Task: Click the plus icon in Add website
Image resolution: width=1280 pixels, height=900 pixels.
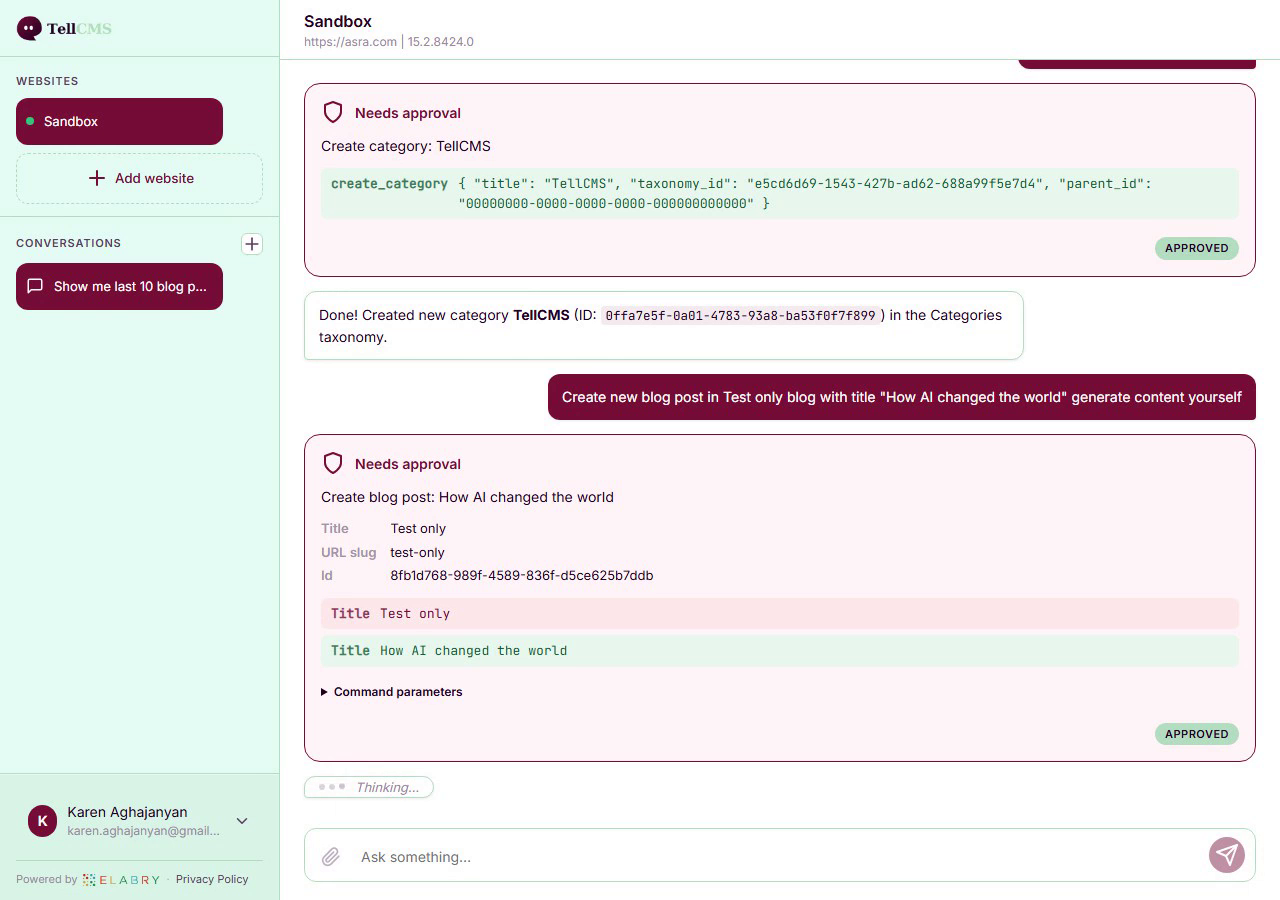Action: pyautogui.click(x=97, y=178)
